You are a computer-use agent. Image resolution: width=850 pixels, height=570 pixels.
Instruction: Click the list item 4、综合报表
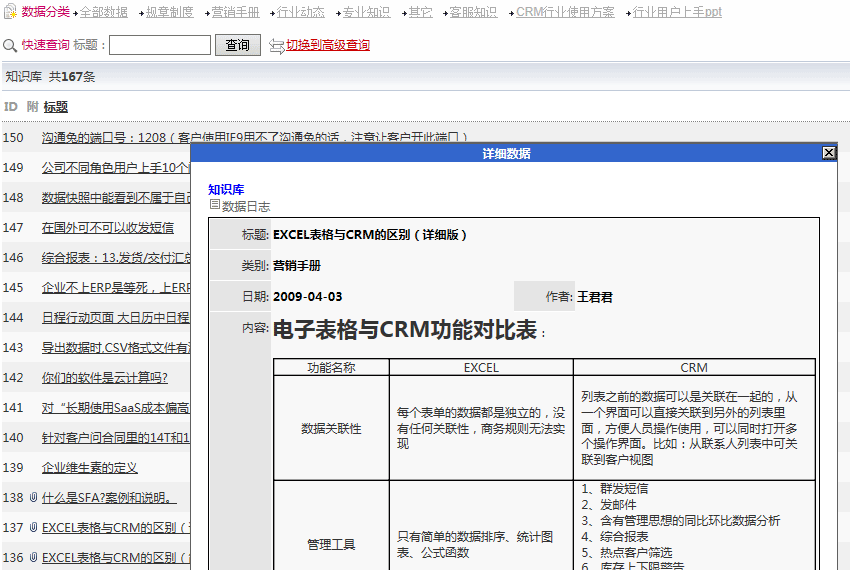(615, 536)
